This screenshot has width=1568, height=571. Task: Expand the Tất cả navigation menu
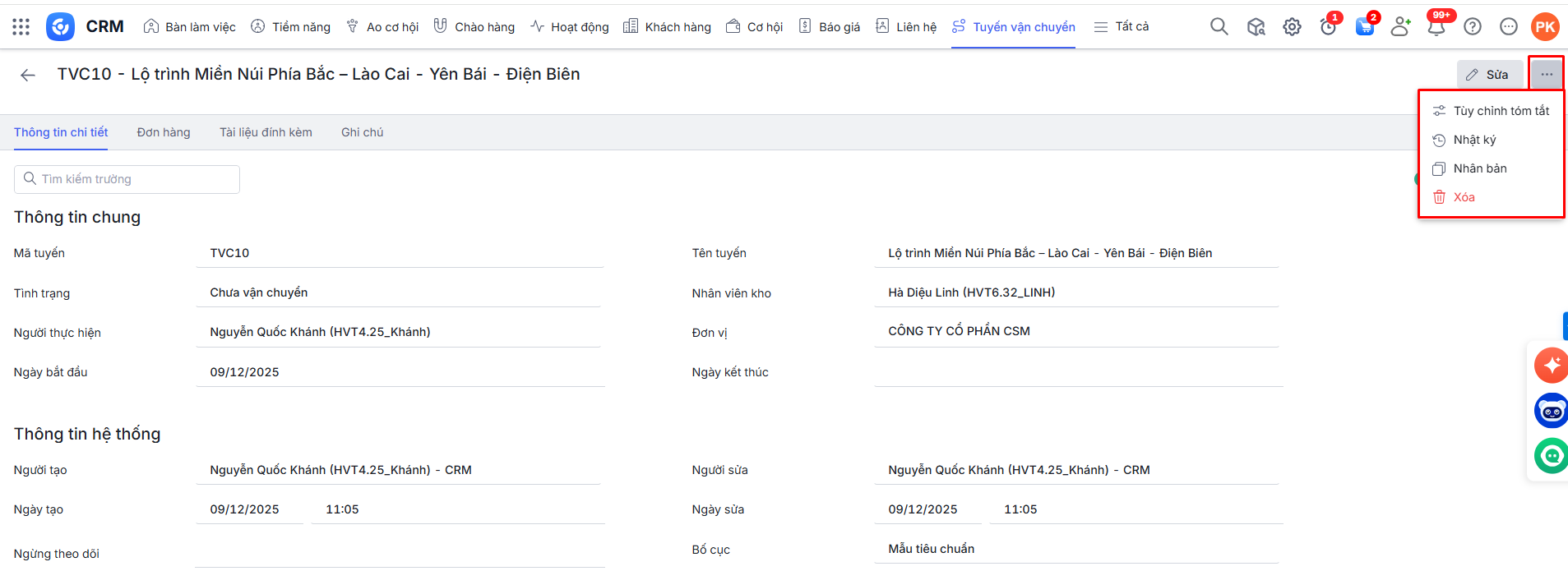point(1122,27)
